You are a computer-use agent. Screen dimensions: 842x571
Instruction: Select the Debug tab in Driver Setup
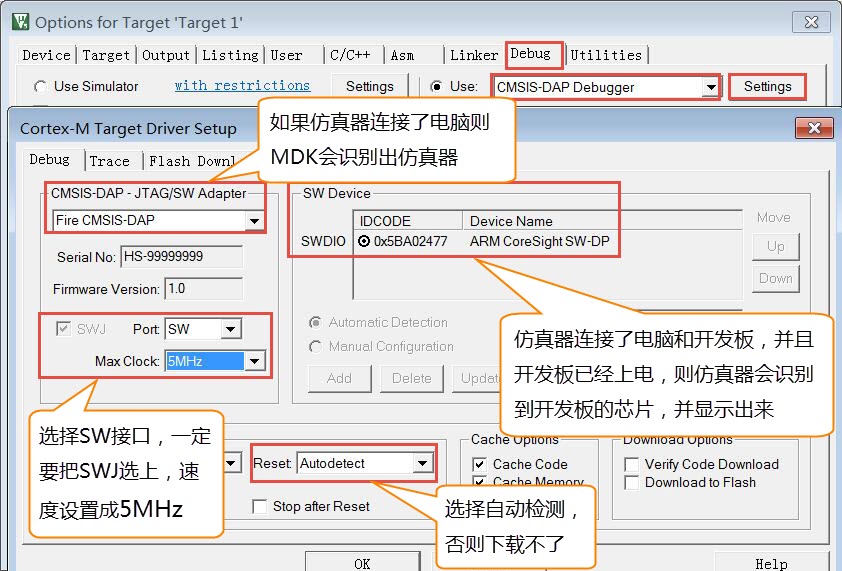click(49, 160)
